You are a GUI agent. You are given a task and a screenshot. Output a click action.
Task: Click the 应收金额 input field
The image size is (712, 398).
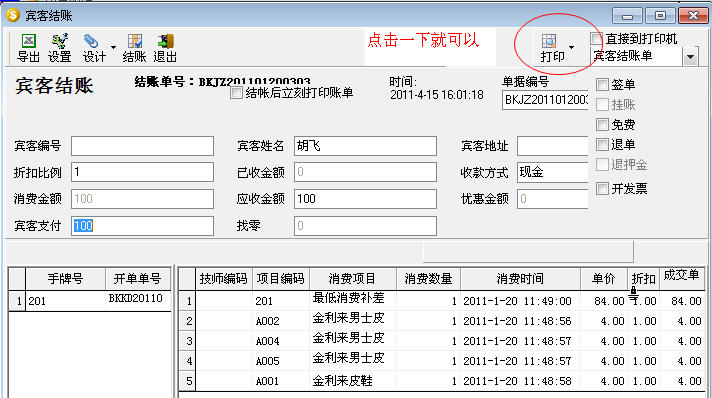365,199
